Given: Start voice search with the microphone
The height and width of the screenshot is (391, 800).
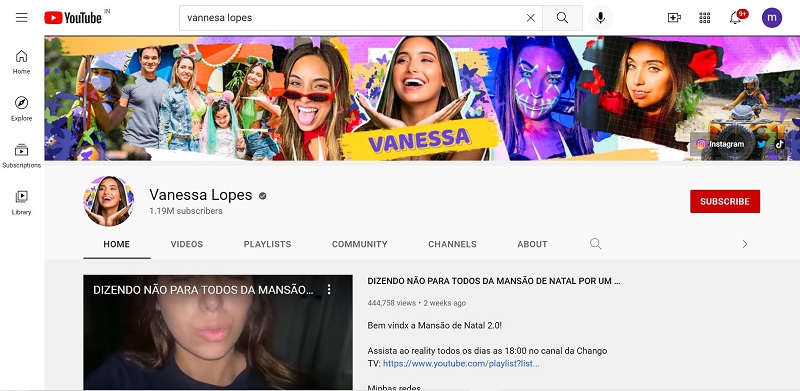Looking at the screenshot, I should click(601, 18).
